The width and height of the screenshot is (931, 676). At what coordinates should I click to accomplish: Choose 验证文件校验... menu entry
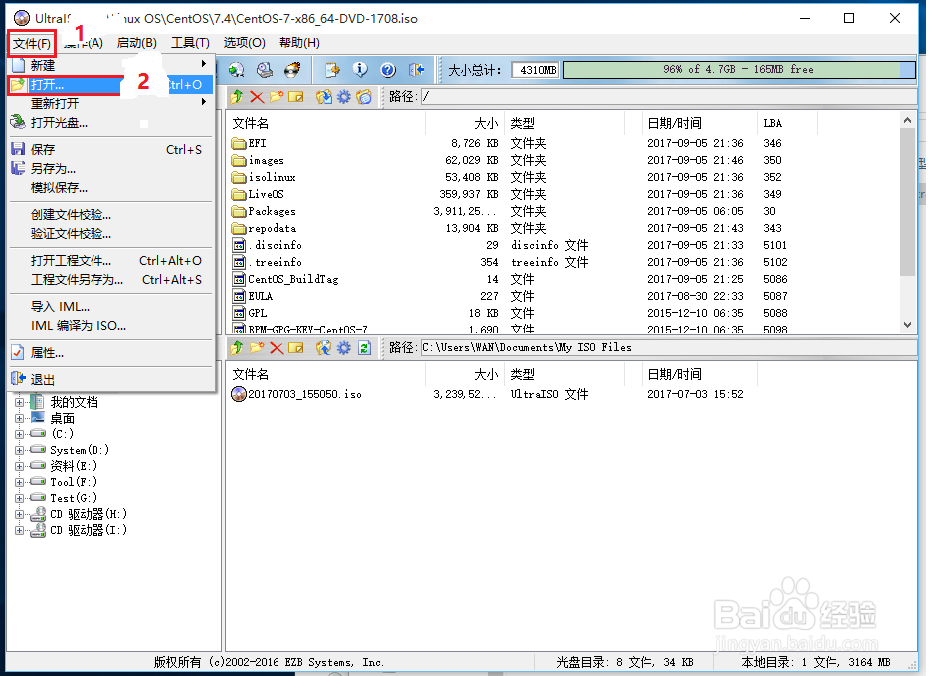pos(110,234)
